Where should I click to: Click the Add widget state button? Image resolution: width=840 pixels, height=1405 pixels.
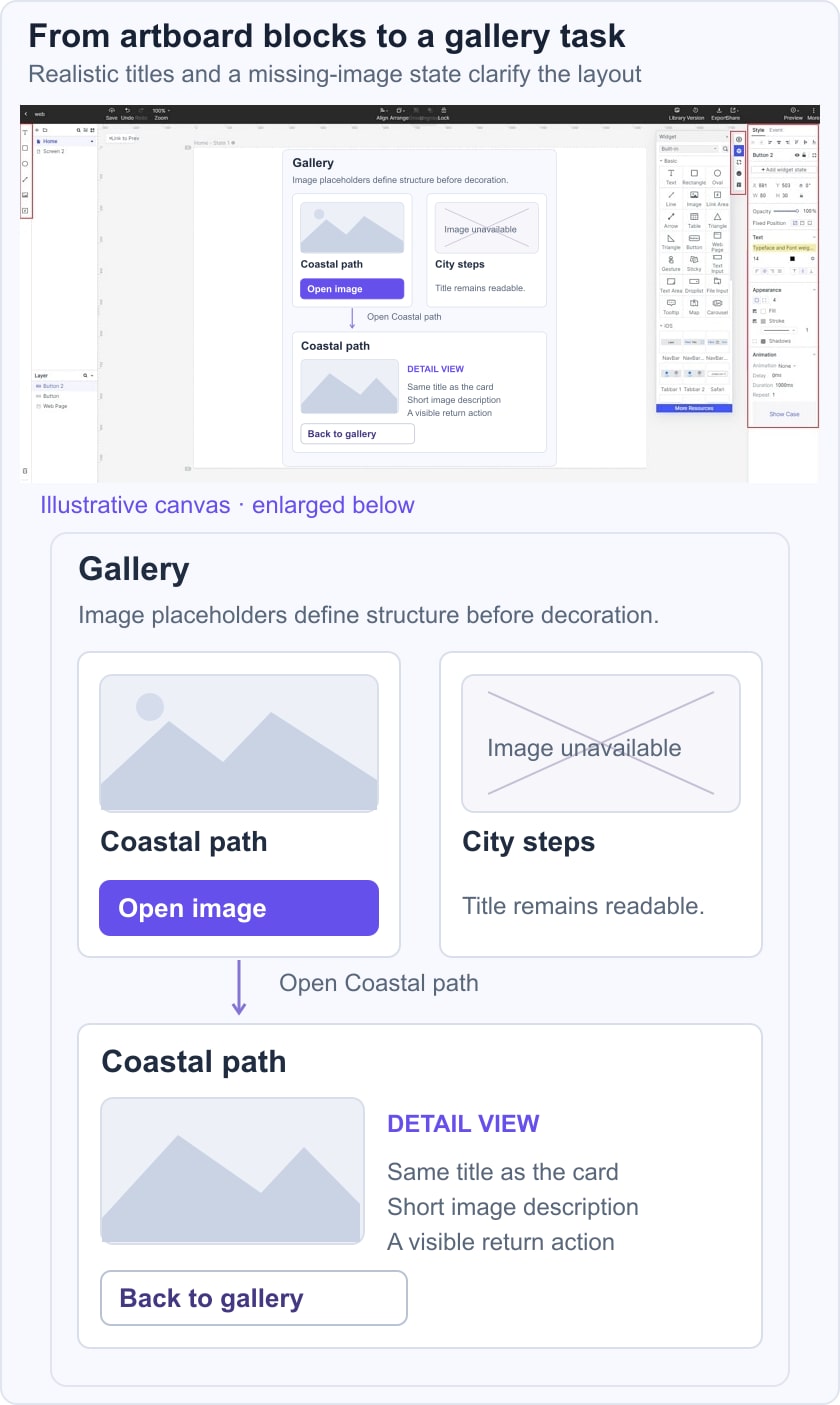point(784,170)
